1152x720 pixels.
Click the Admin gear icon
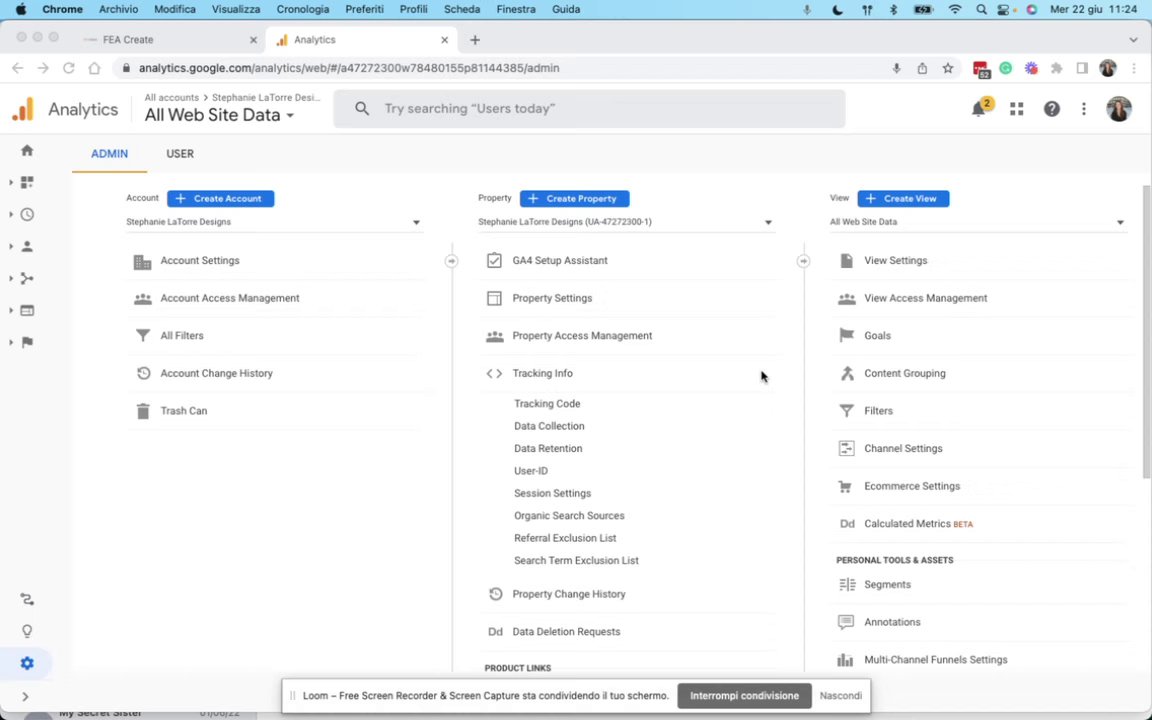pos(27,663)
